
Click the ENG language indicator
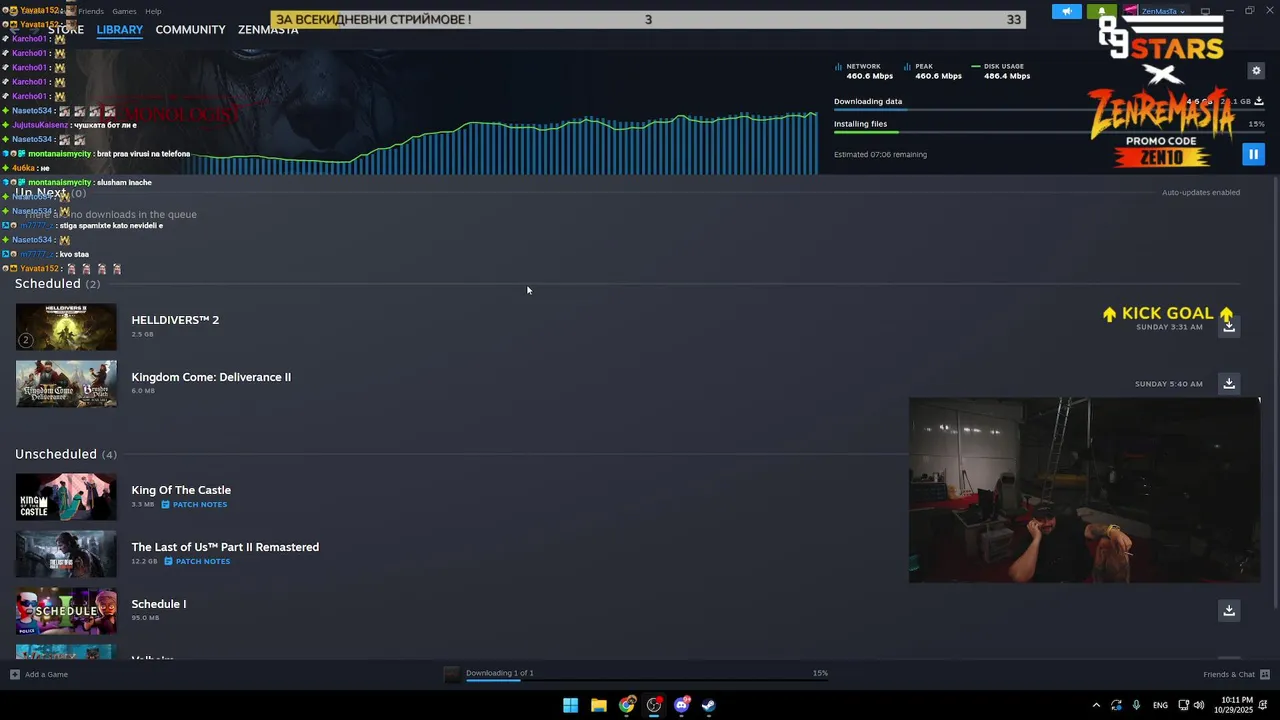tap(1160, 705)
